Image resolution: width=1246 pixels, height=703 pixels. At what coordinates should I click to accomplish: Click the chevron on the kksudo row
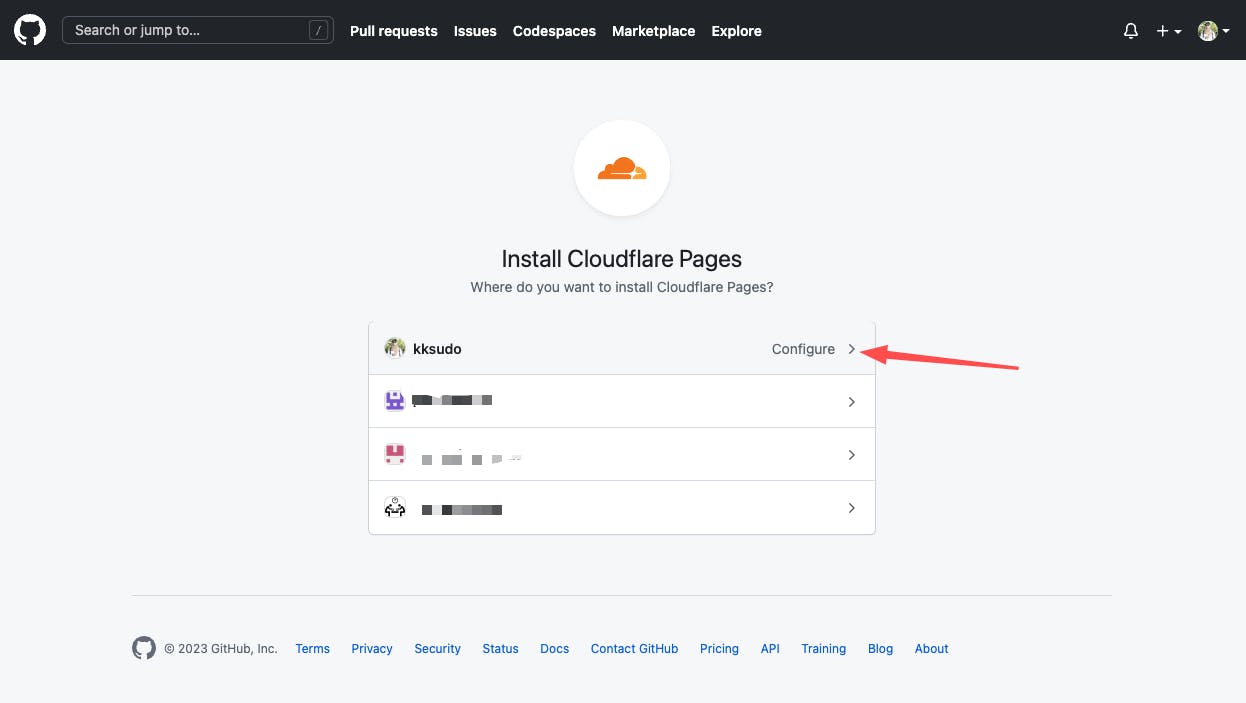pos(852,349)
